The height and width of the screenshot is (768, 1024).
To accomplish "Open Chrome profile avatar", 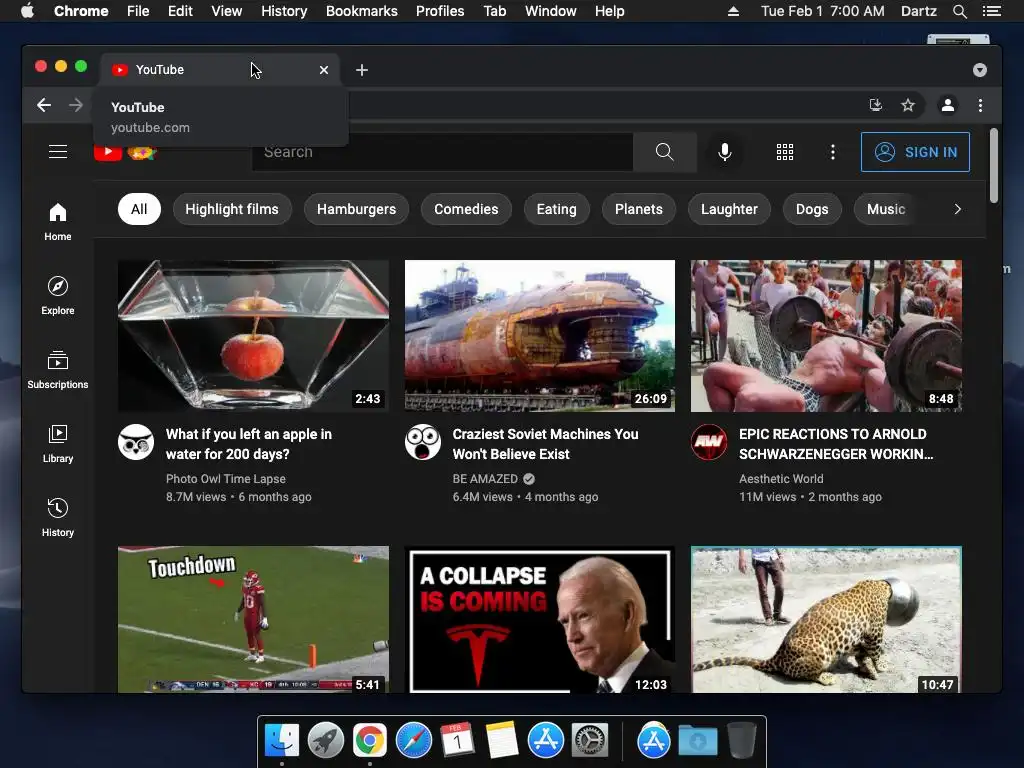I will coord(948,105).
